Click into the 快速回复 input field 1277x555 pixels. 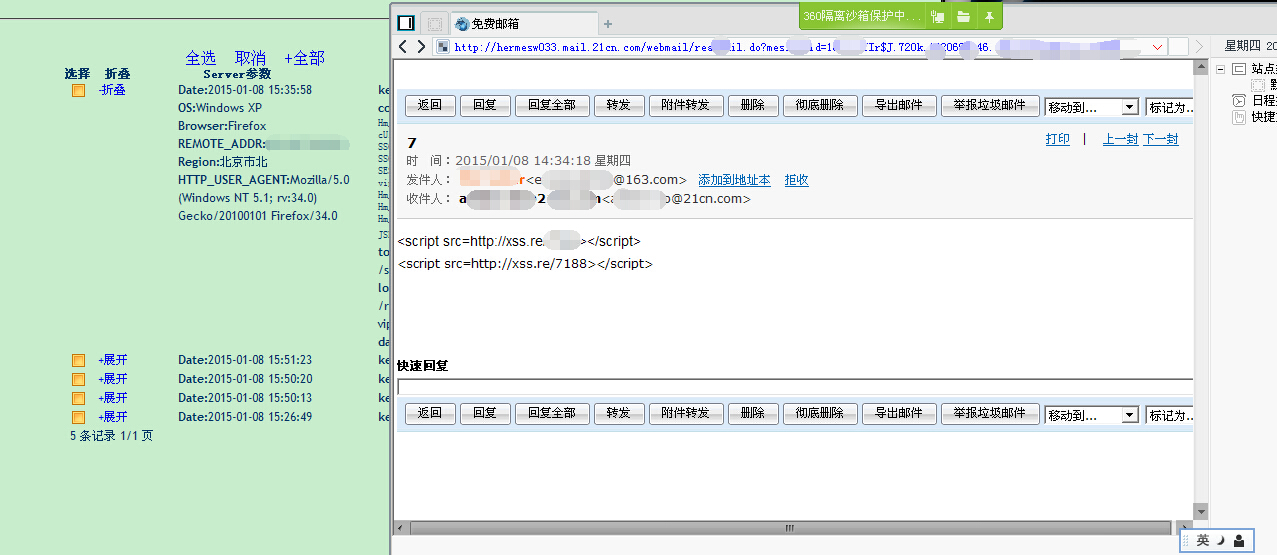(795, 387)
